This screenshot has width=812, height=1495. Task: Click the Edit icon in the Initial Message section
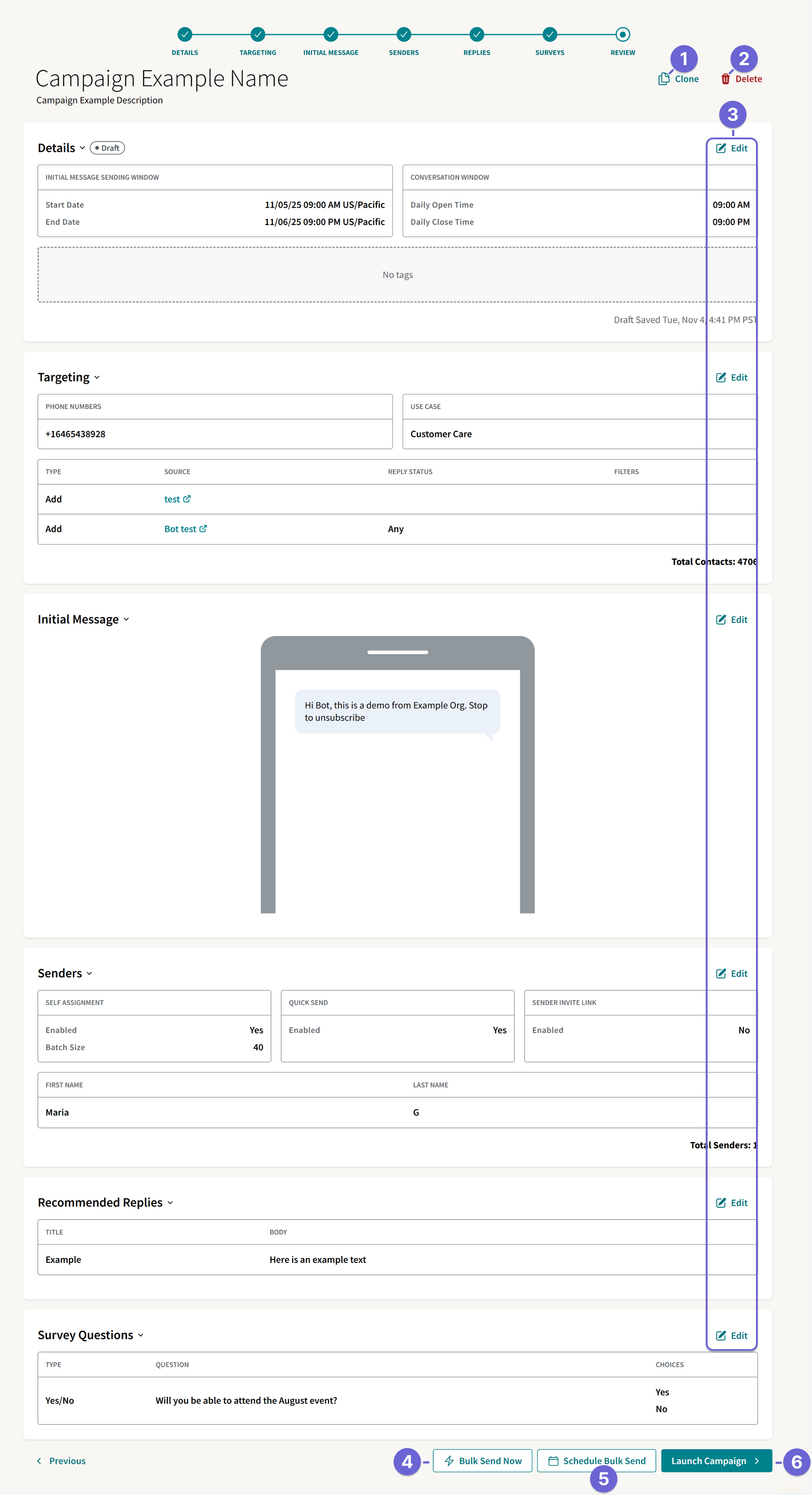click(x=721, y=619)
